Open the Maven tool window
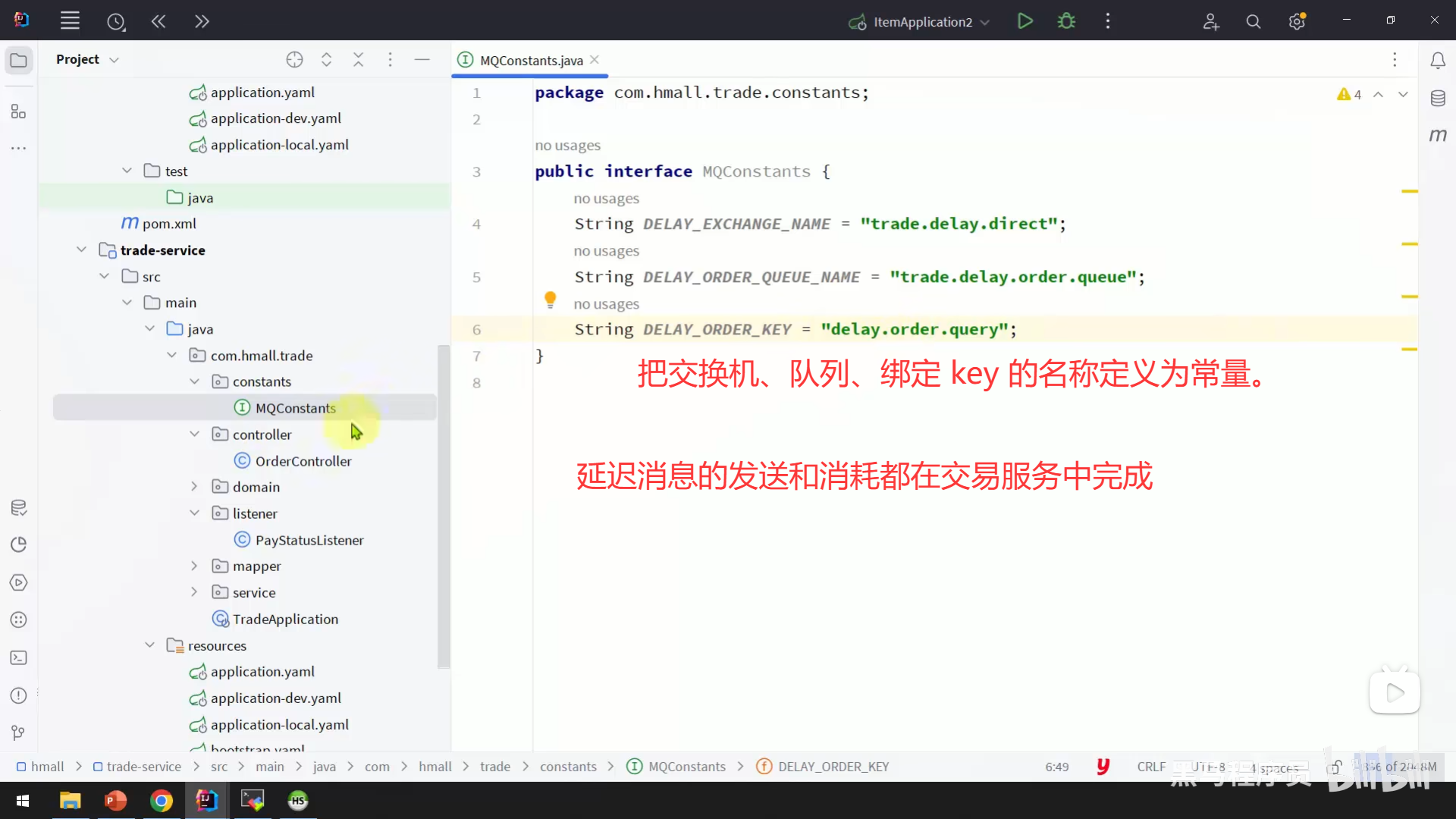Screen dimensions: 1456x819 (1438, 135)
